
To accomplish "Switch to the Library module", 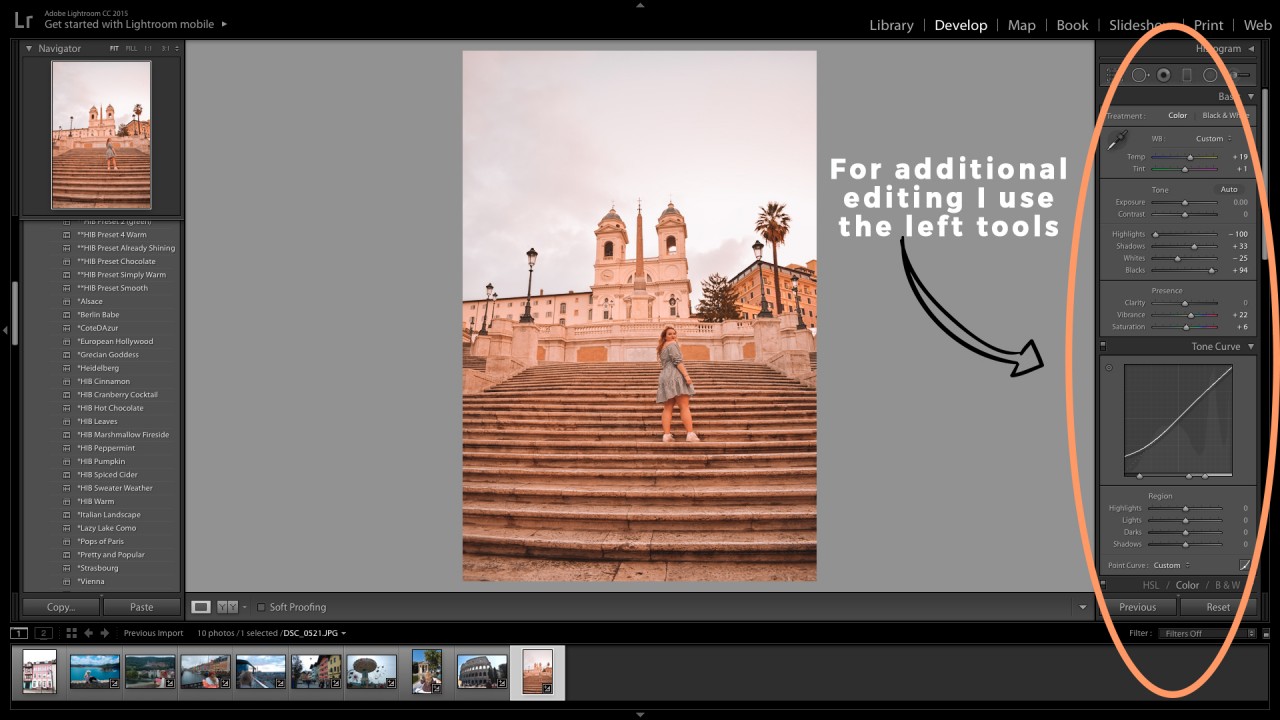I will 891,25.
